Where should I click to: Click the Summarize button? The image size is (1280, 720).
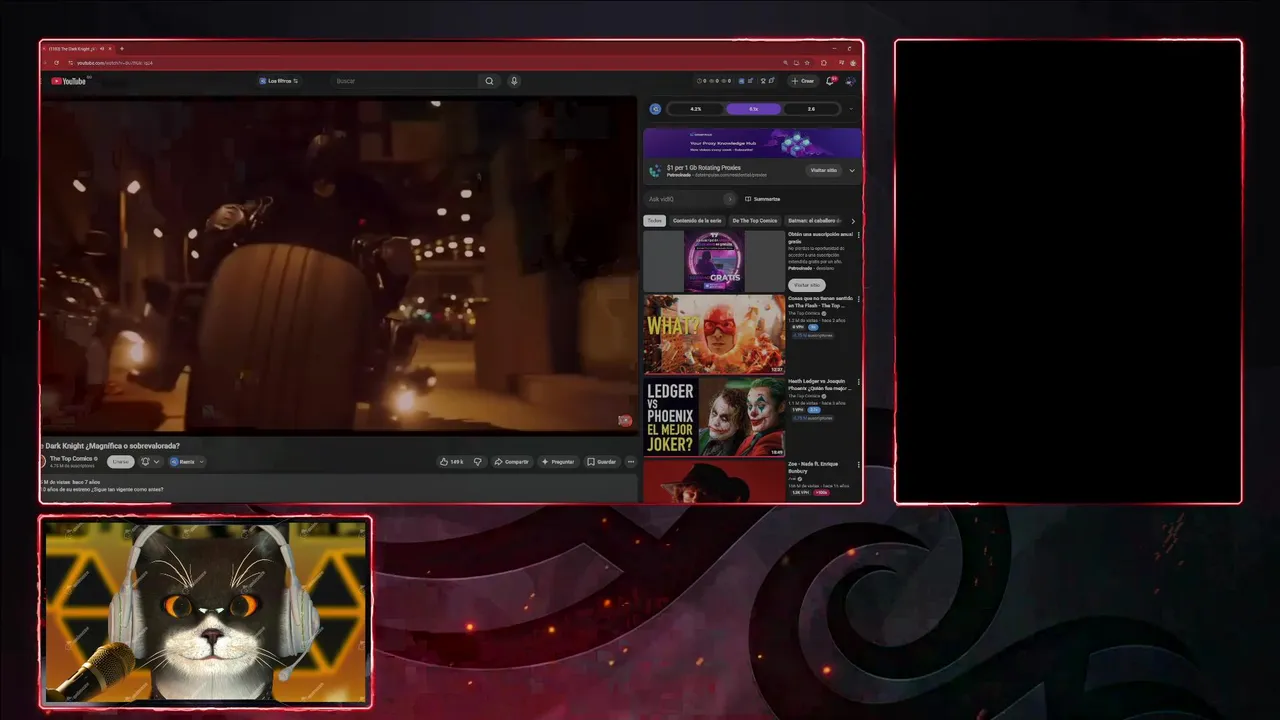(x=762, y=199)
